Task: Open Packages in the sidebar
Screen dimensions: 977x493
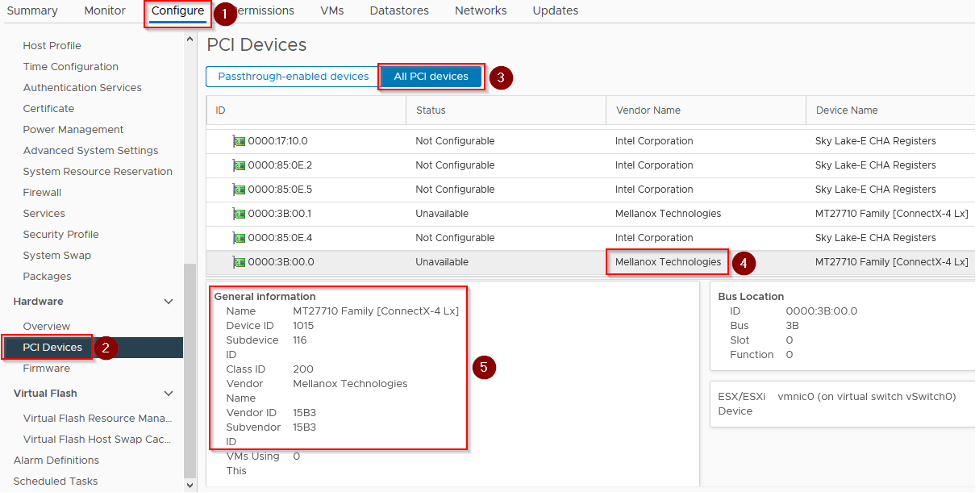Action: tap(47, 277)
